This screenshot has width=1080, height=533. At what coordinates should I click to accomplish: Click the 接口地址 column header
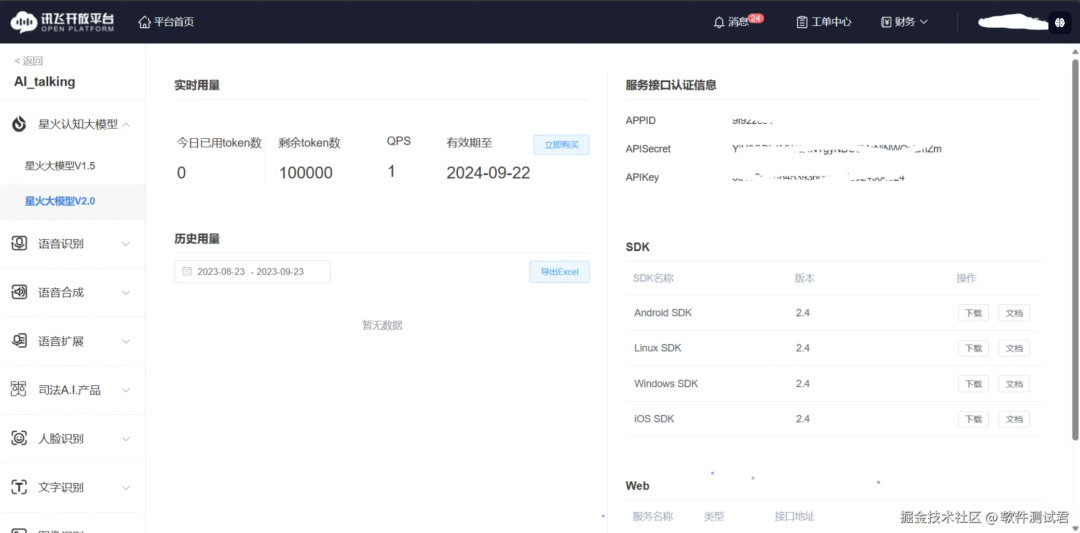(x=795, y=516)
